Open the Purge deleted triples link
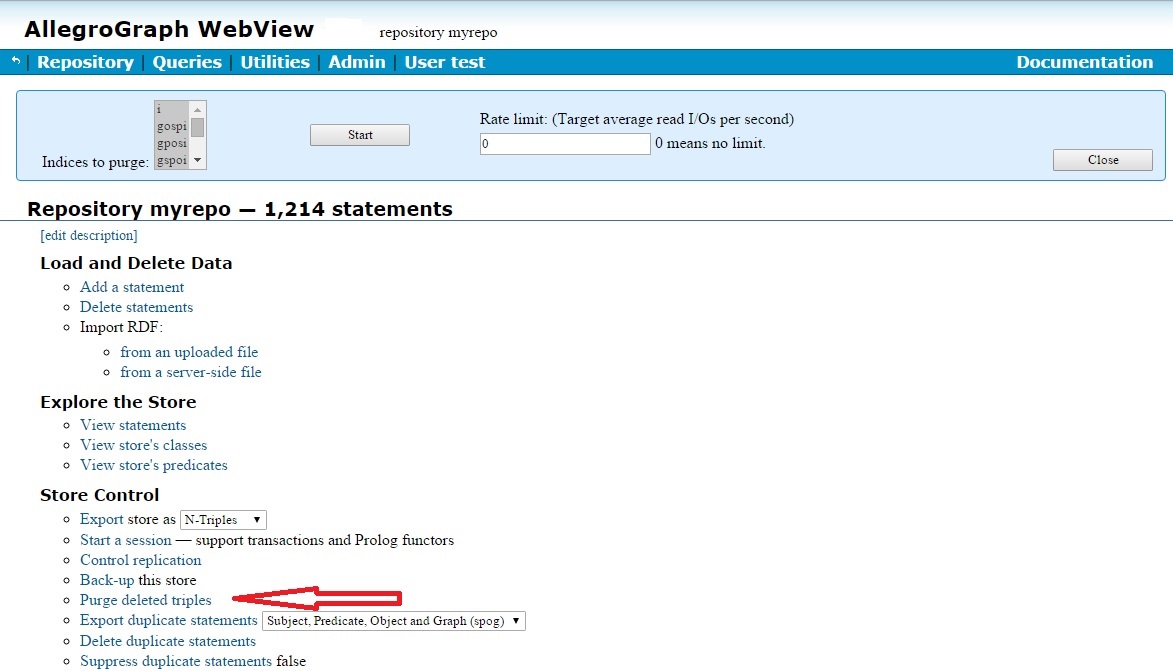The width and height of the screenshot is (1173, 671). tap(146, 600)
